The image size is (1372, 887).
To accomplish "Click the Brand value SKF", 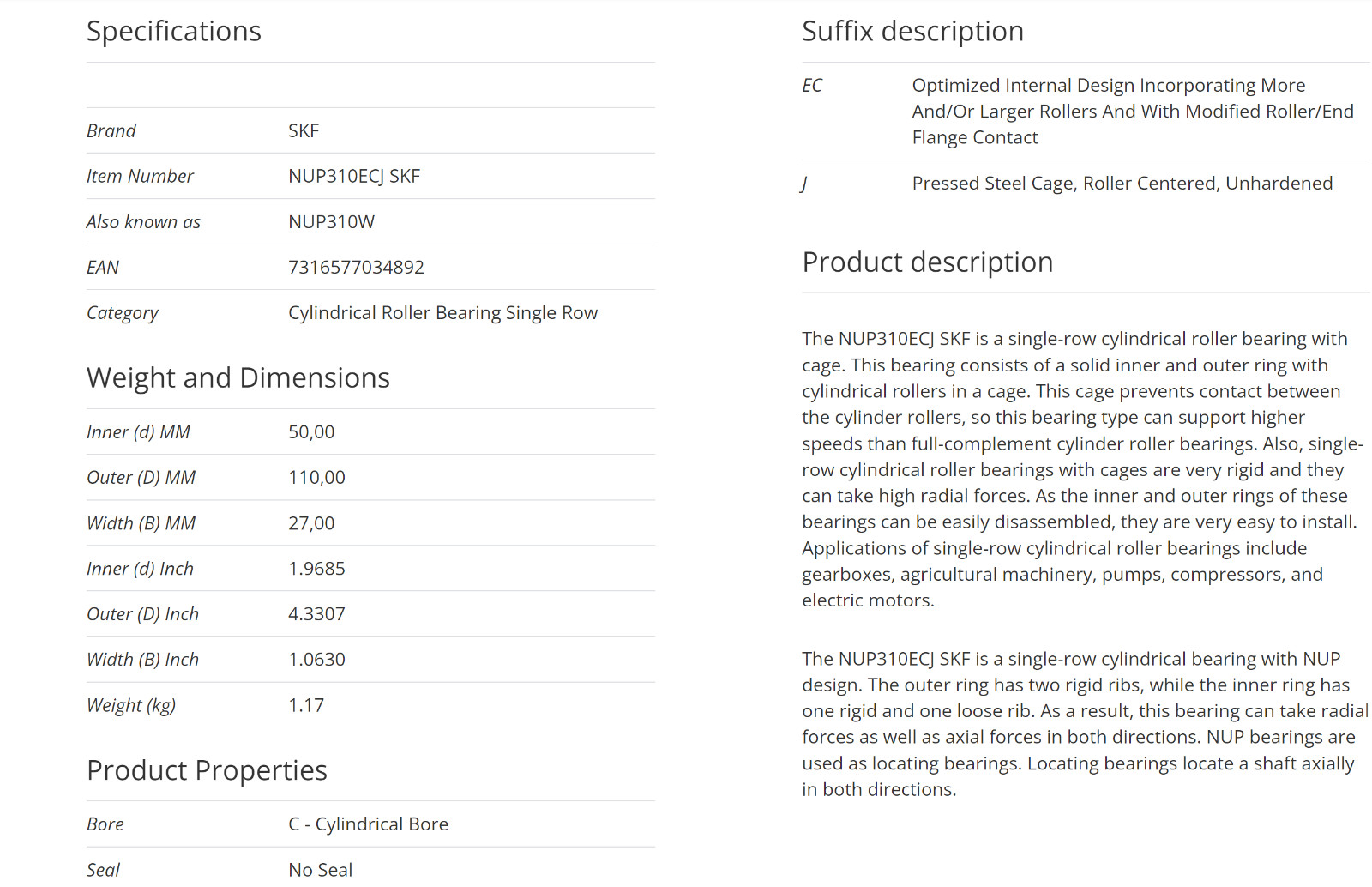I will pyautogui.click(x=304, y=131).
